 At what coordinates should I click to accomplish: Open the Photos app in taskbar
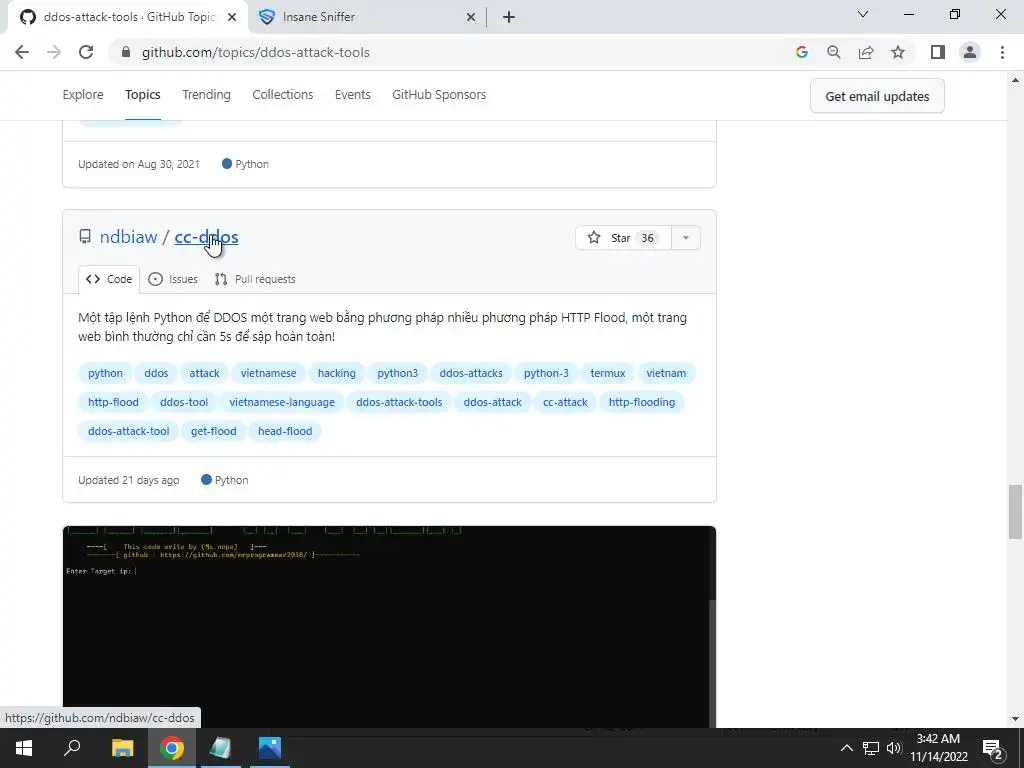269,748
